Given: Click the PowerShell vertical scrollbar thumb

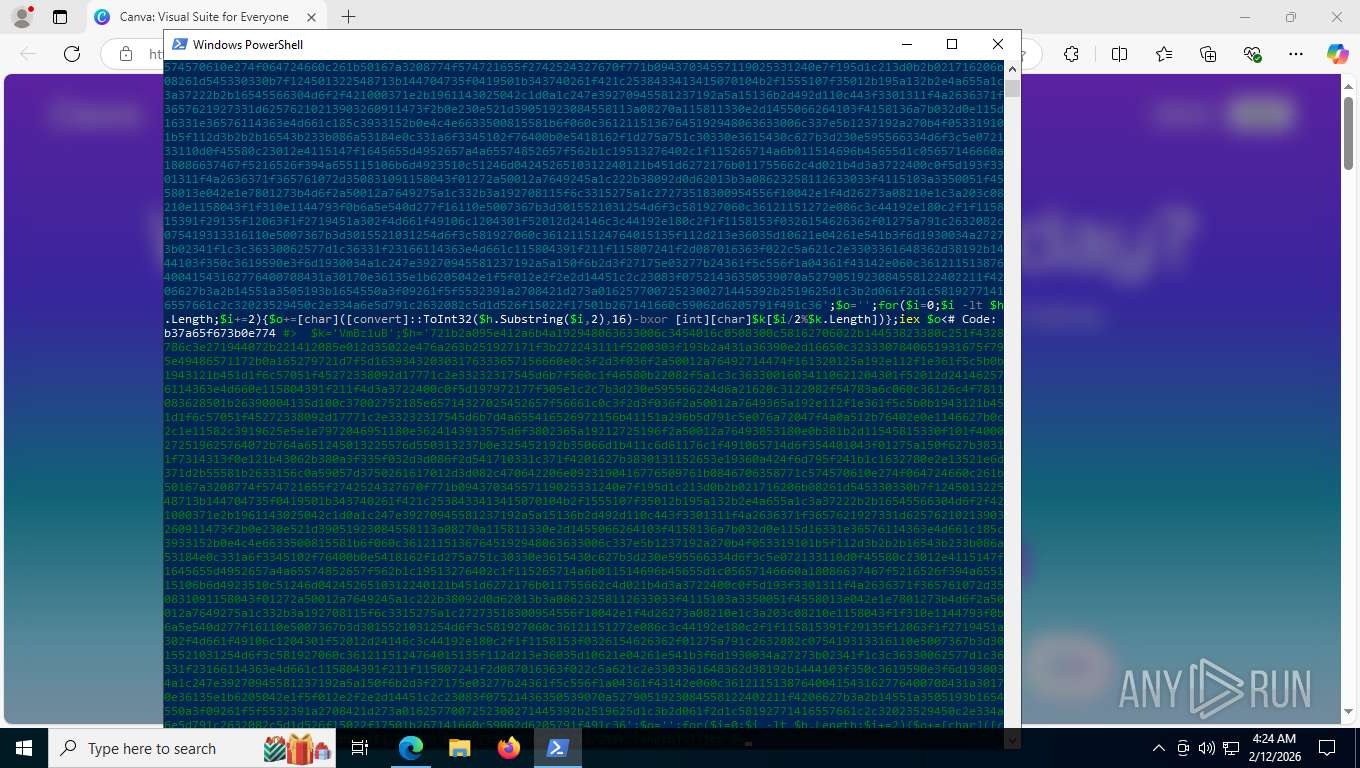Looking at the screenshot, I should coord(1012,88).
